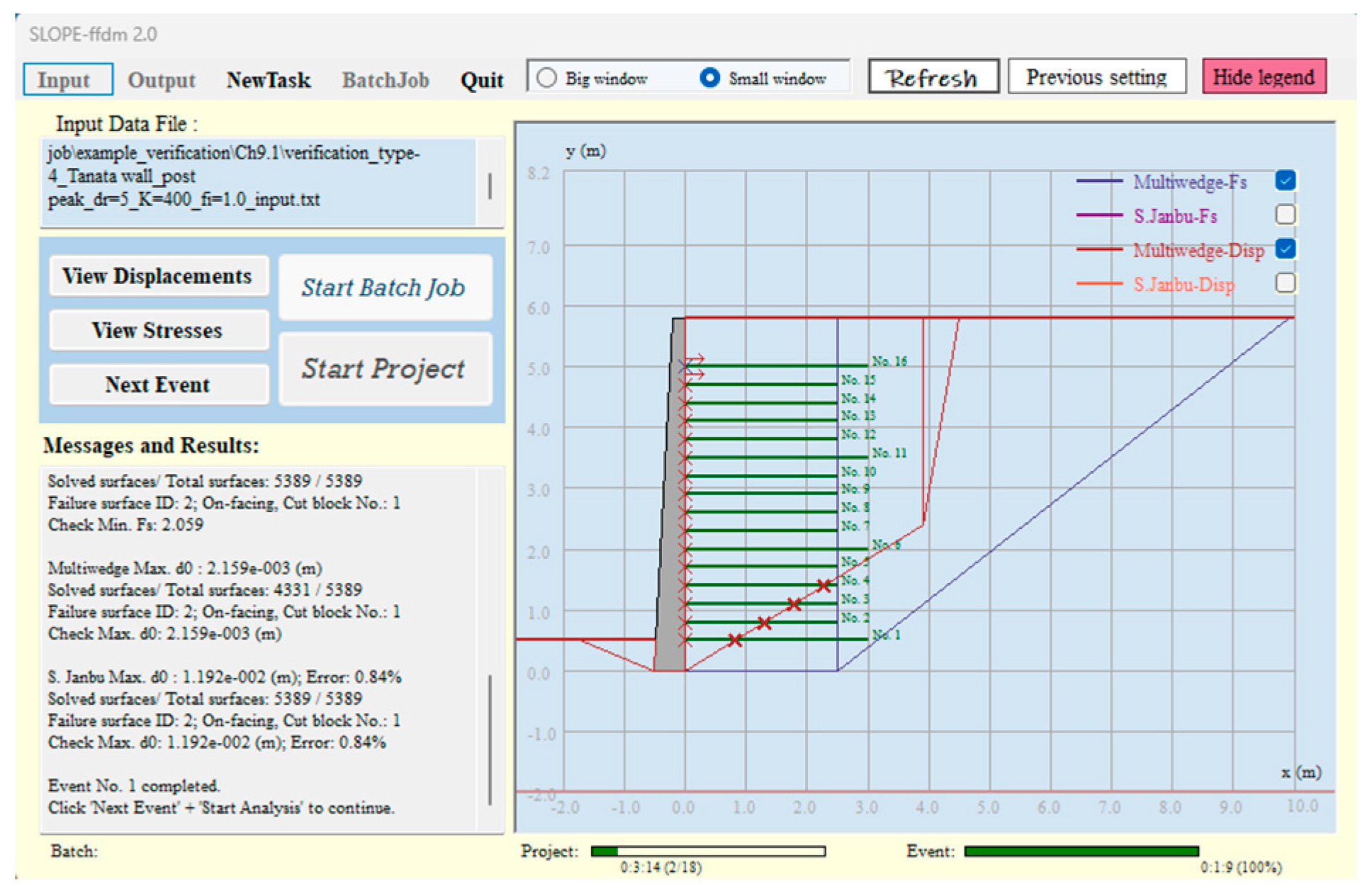
Task: Click the Start Project button
Action: pyautogui.click(x=384, y=369)
